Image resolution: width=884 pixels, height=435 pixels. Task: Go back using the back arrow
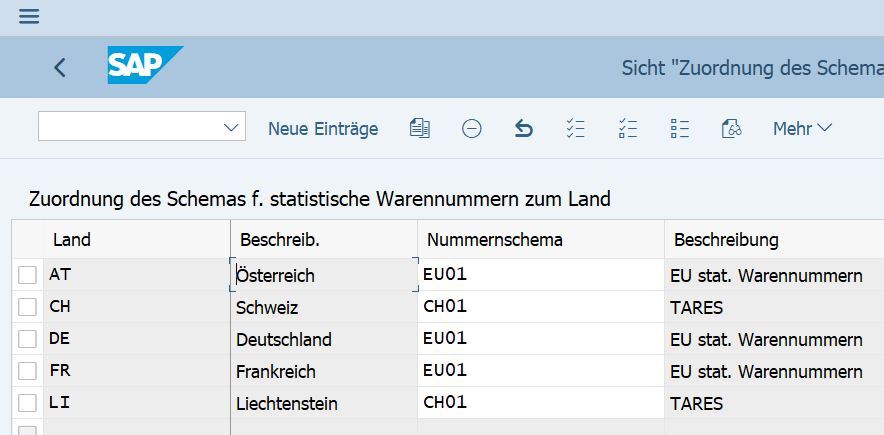tap(60, 67)
